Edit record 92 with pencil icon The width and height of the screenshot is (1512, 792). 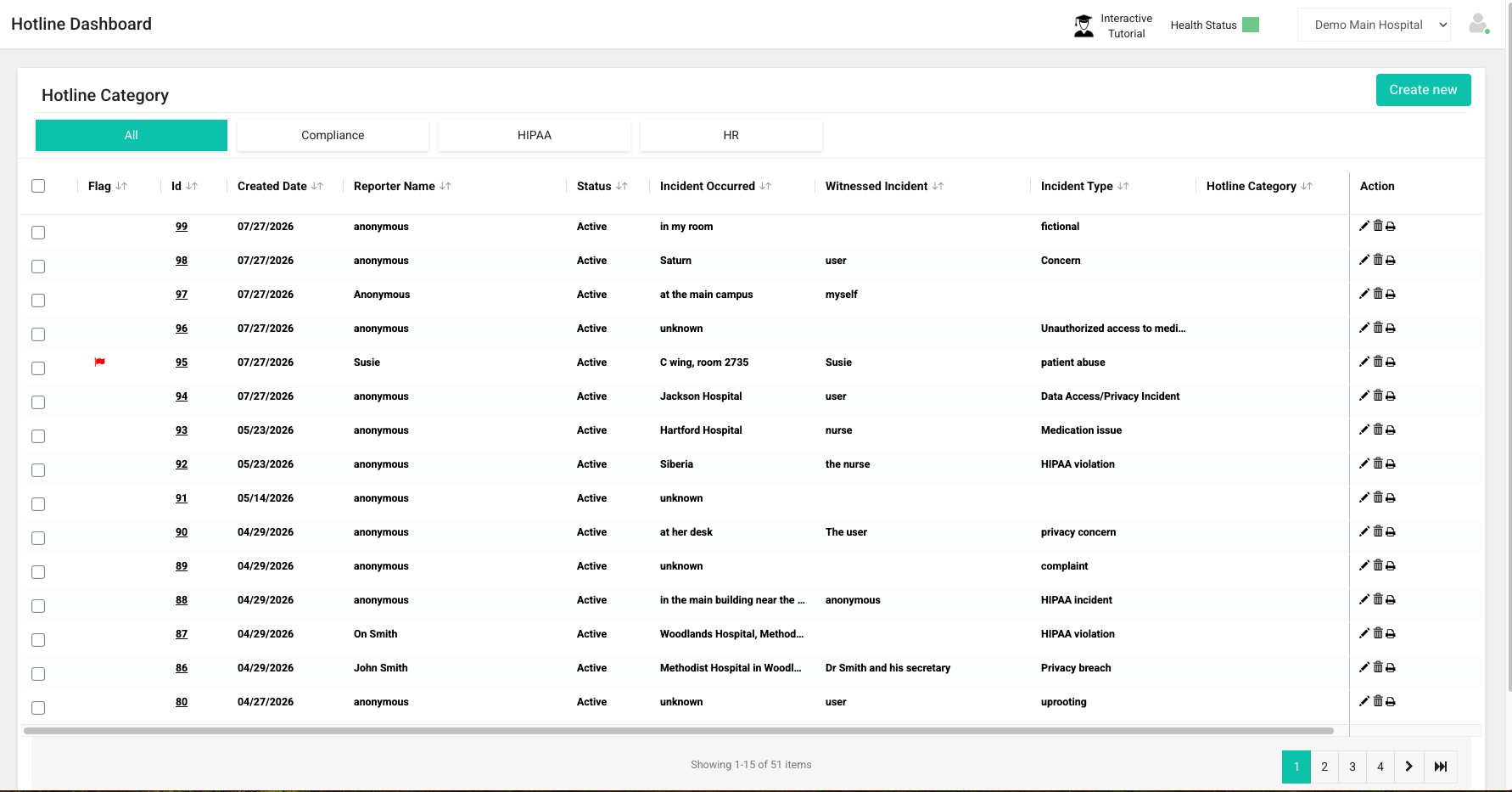point(1364,463)
